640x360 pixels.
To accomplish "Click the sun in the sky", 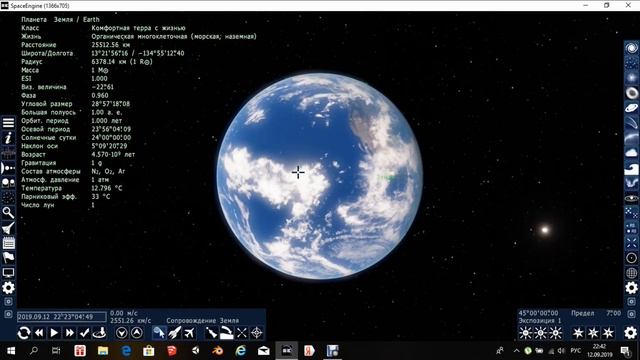I will pyautogui.click(x=544, y=230).
